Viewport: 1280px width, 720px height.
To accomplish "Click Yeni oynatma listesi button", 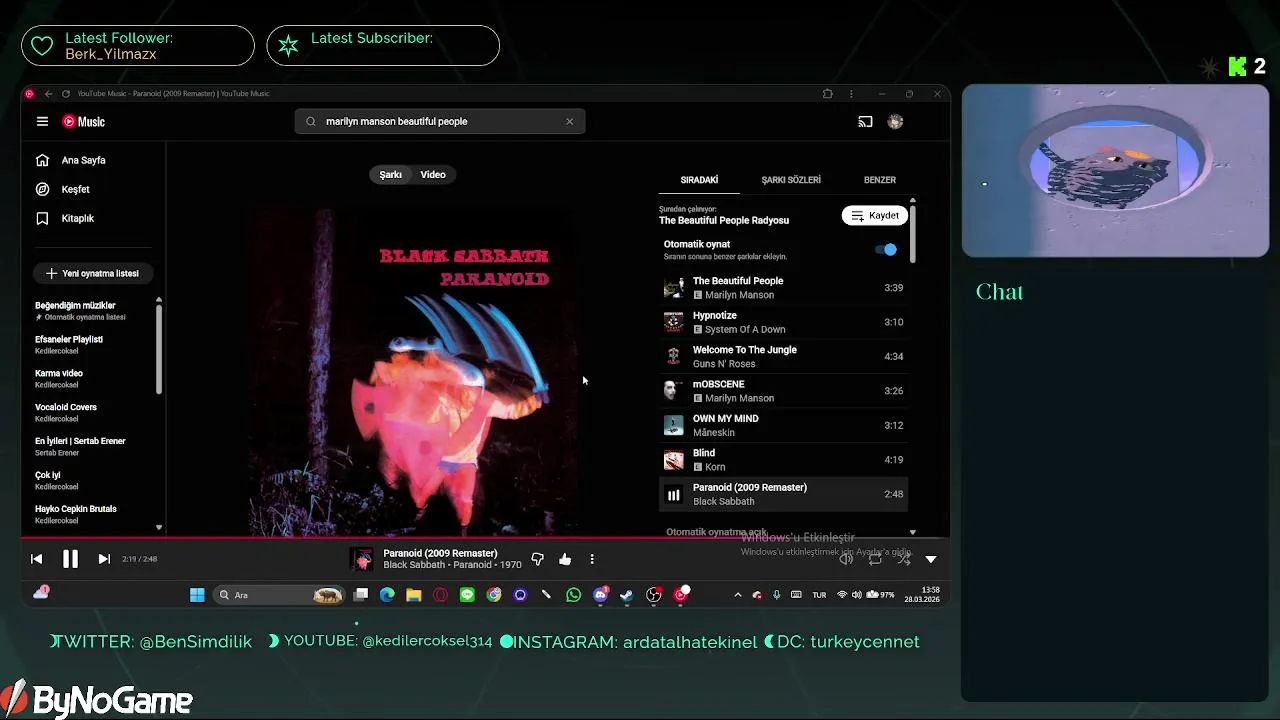I will point(93,273).
